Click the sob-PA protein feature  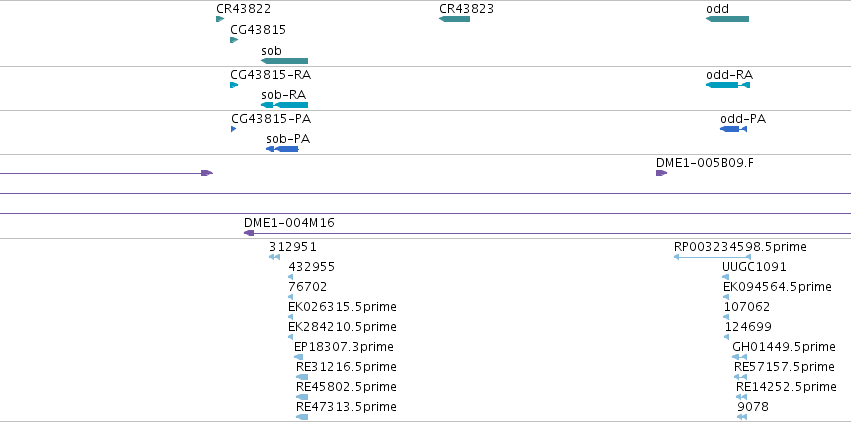click(282, 149)
